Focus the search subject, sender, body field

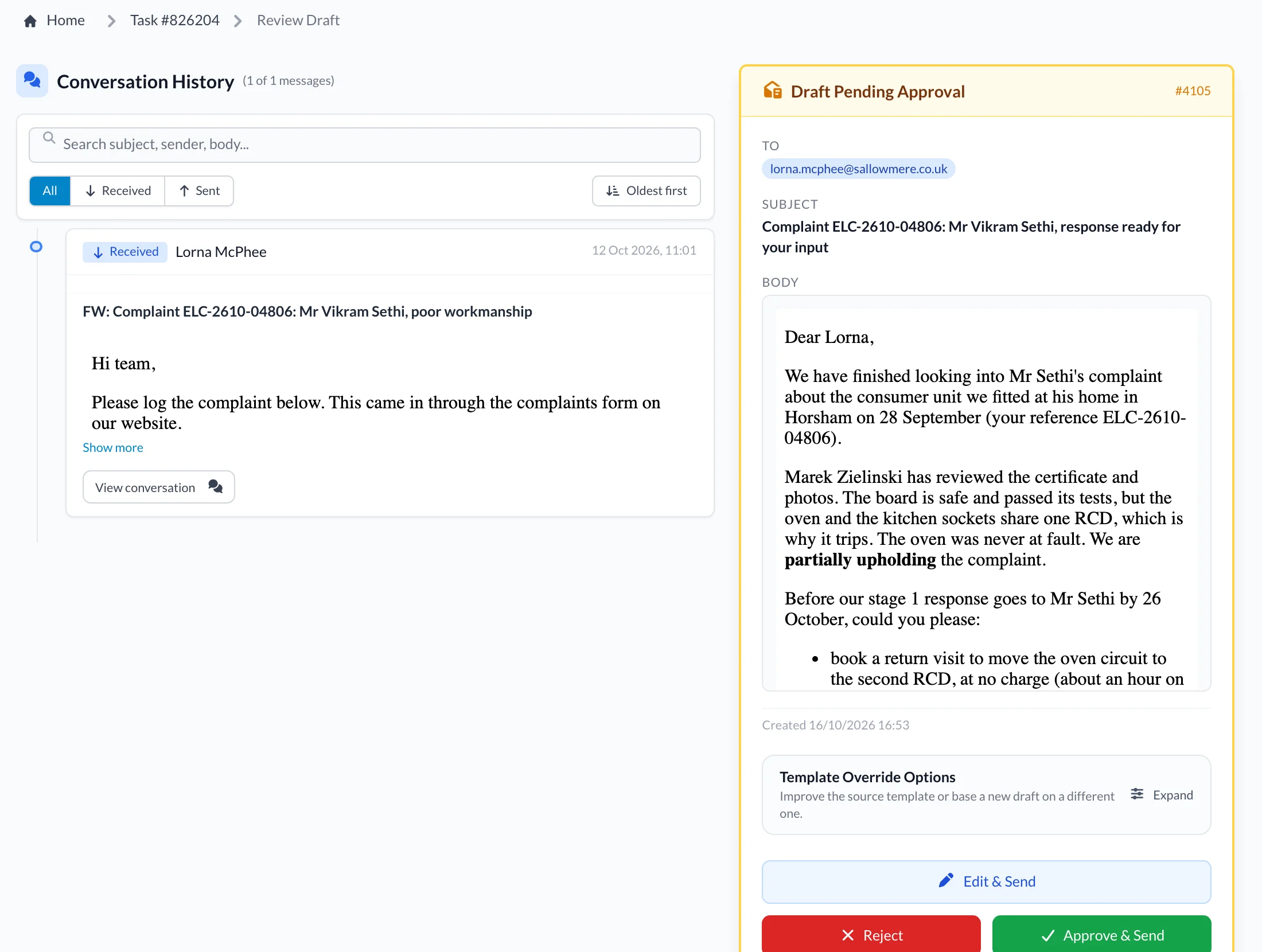pos(365,145)
